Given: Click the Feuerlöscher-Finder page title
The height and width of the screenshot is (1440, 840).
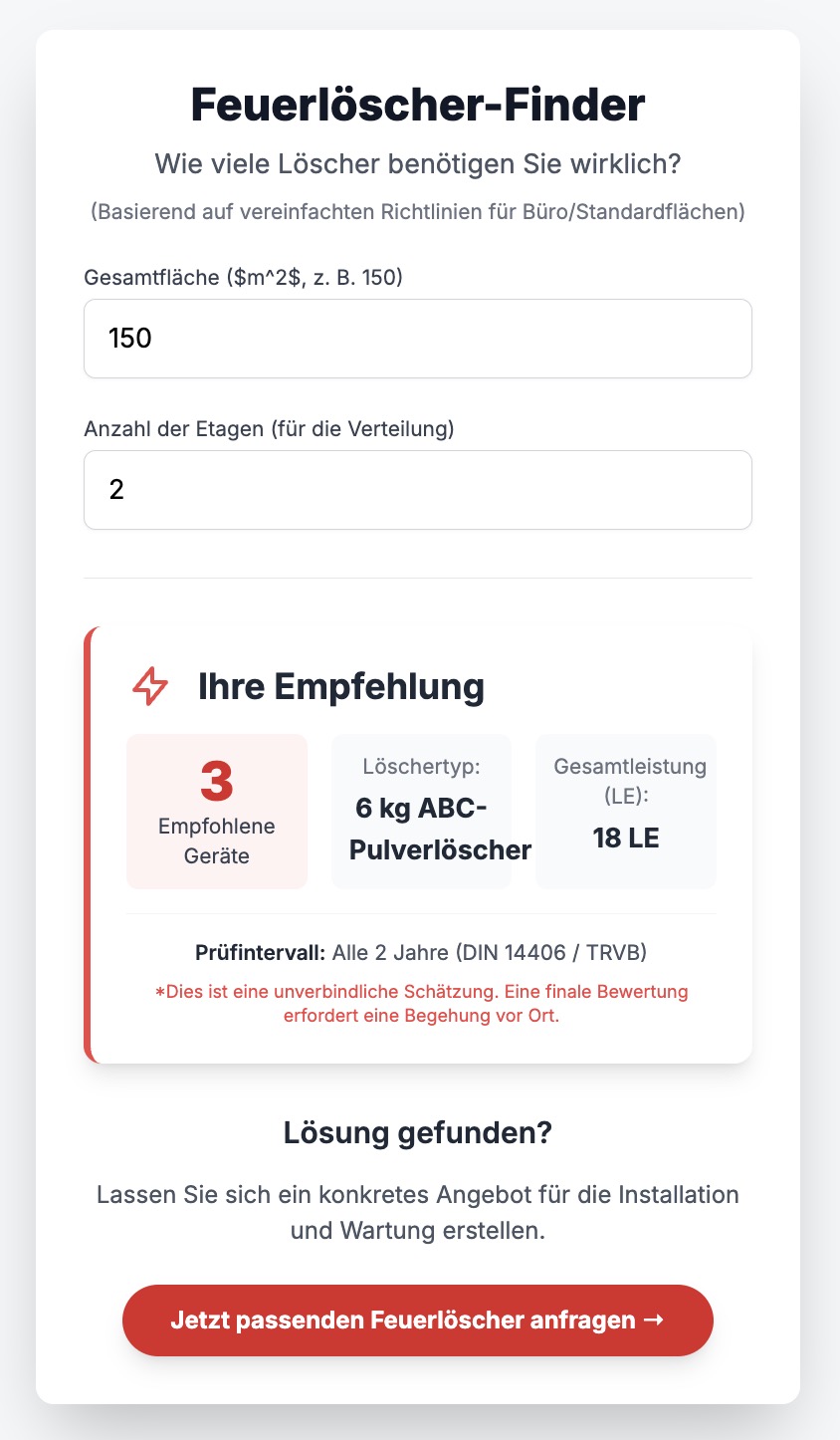Looking at the screenshot, I should coord(418,106).
